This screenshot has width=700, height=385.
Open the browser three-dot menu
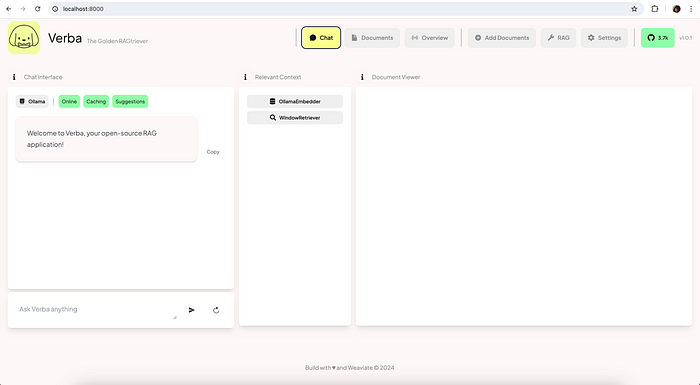691,9
